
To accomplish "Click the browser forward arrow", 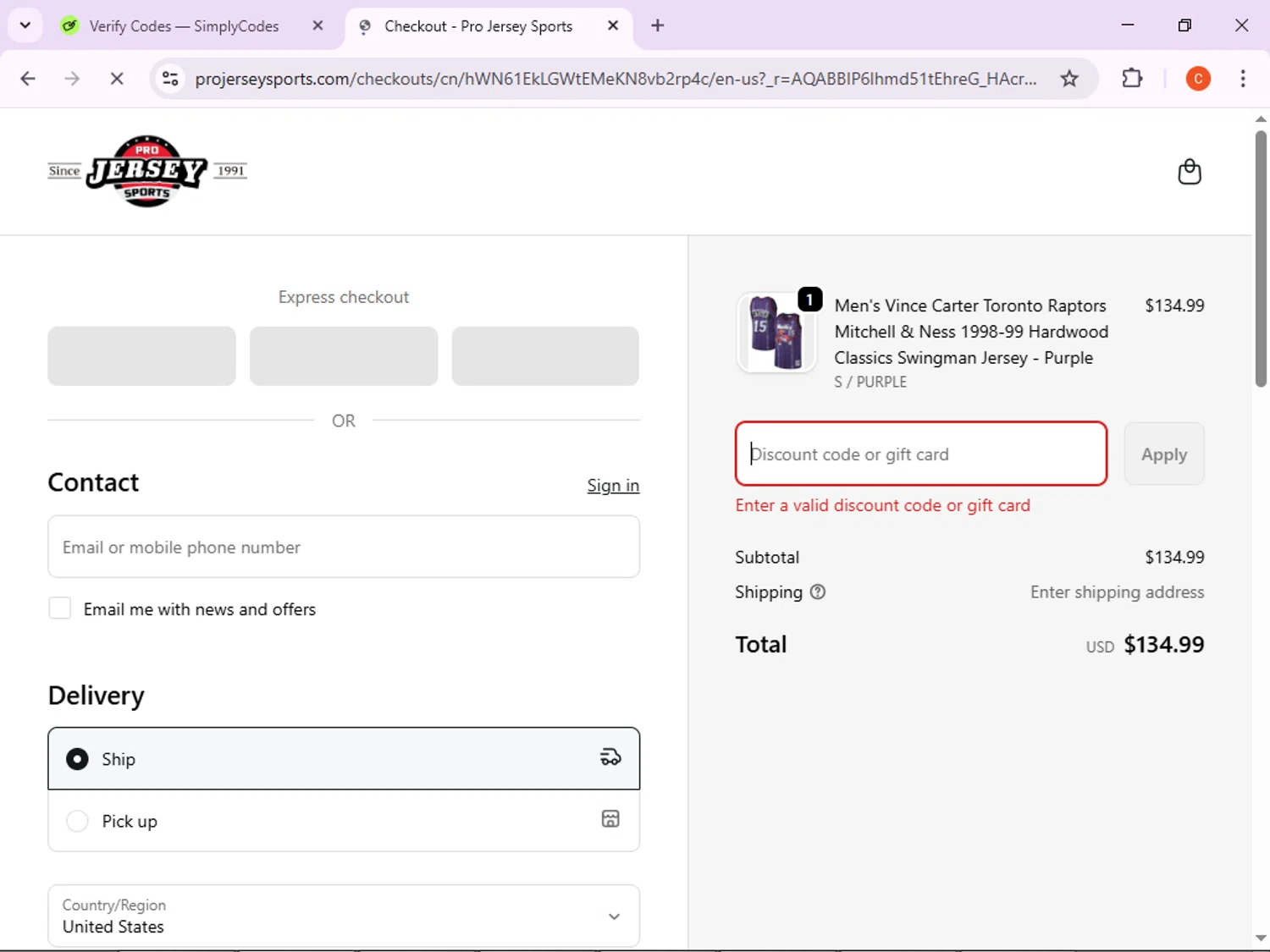I will [72, 79].
